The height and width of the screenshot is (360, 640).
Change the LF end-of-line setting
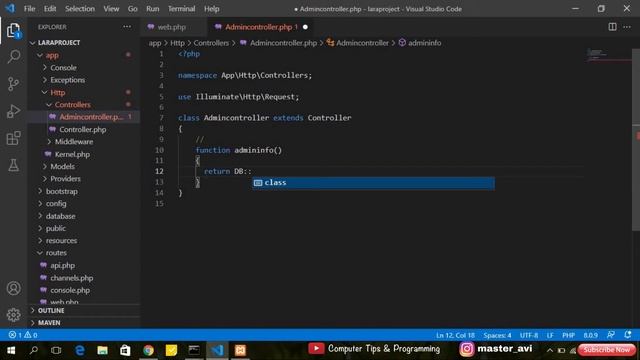(550, 335)
